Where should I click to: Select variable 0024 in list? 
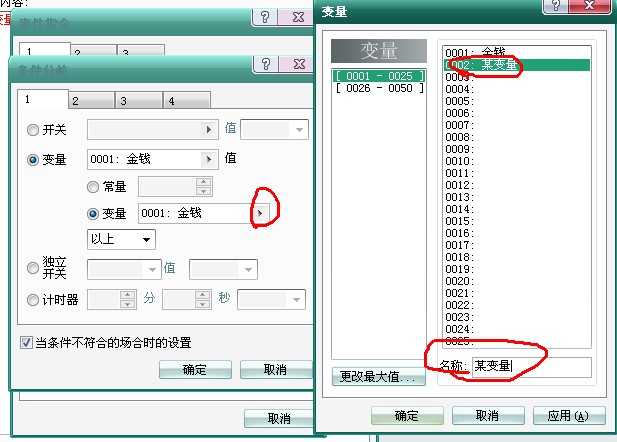pyautogui.click(x=517, y=329)
